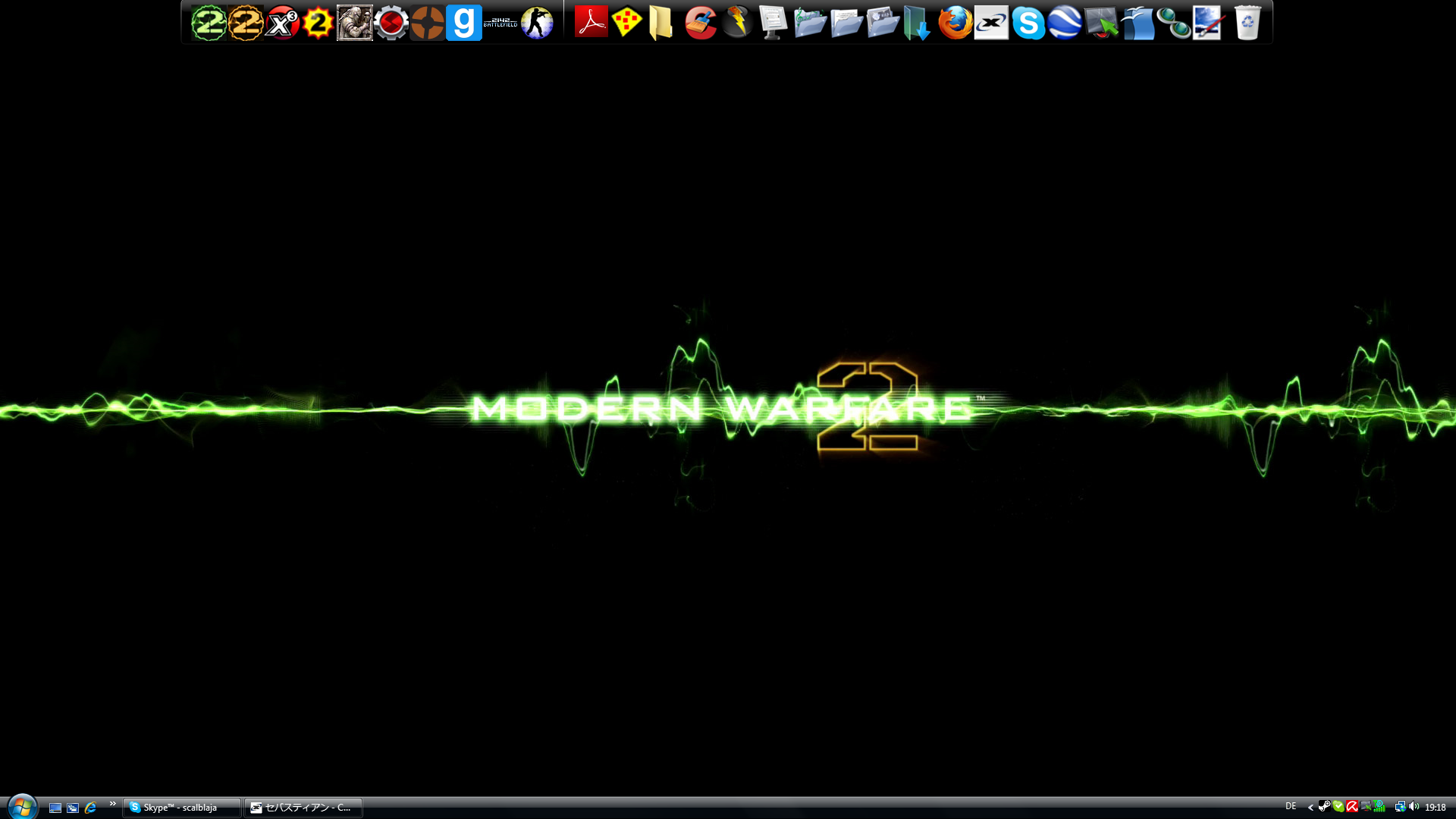Screen dimensions: 1456x819
Task: Open the DE language selector
Action: [1291, 807]
